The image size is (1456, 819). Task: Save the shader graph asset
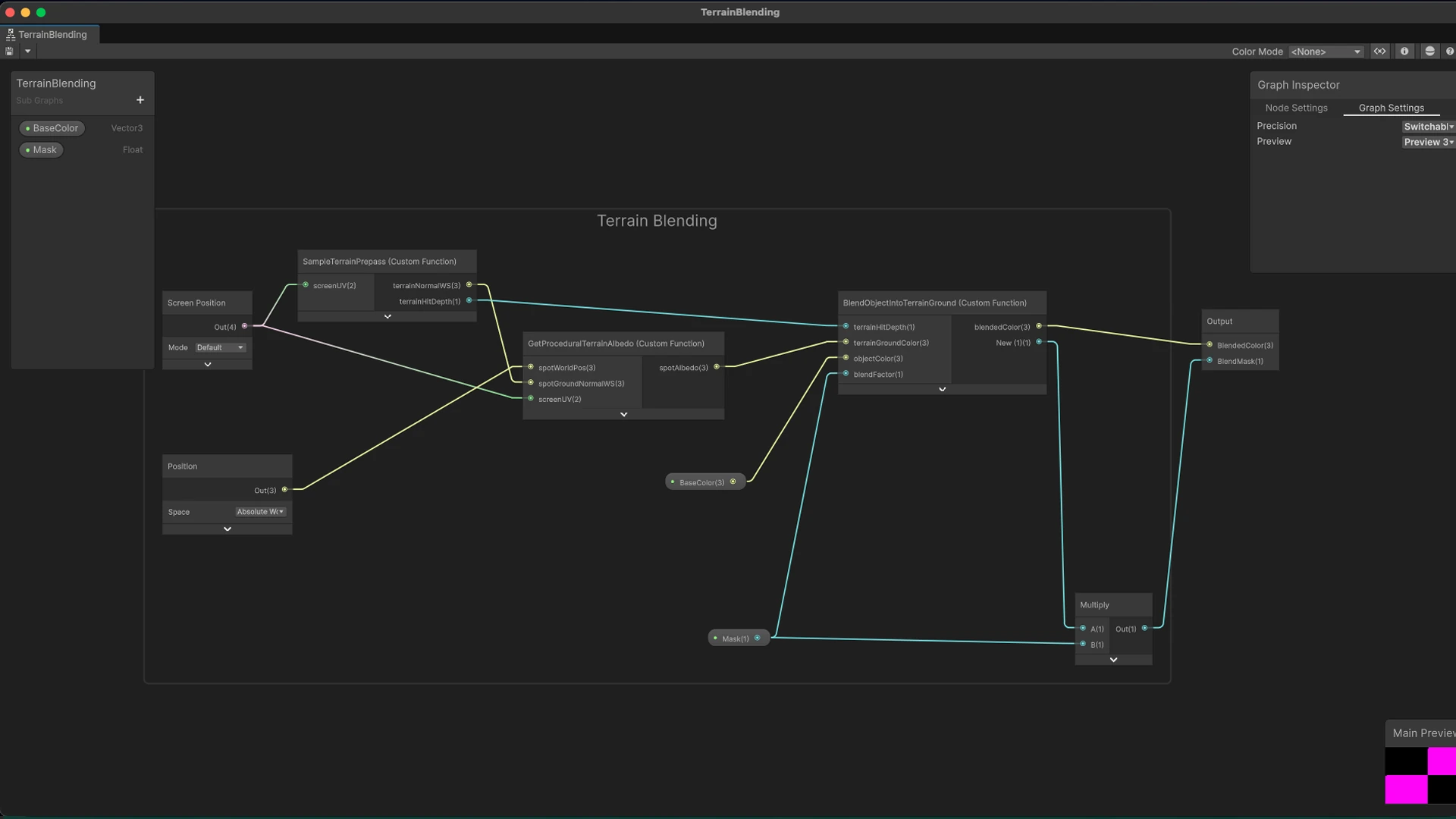[x=9, y=52]
